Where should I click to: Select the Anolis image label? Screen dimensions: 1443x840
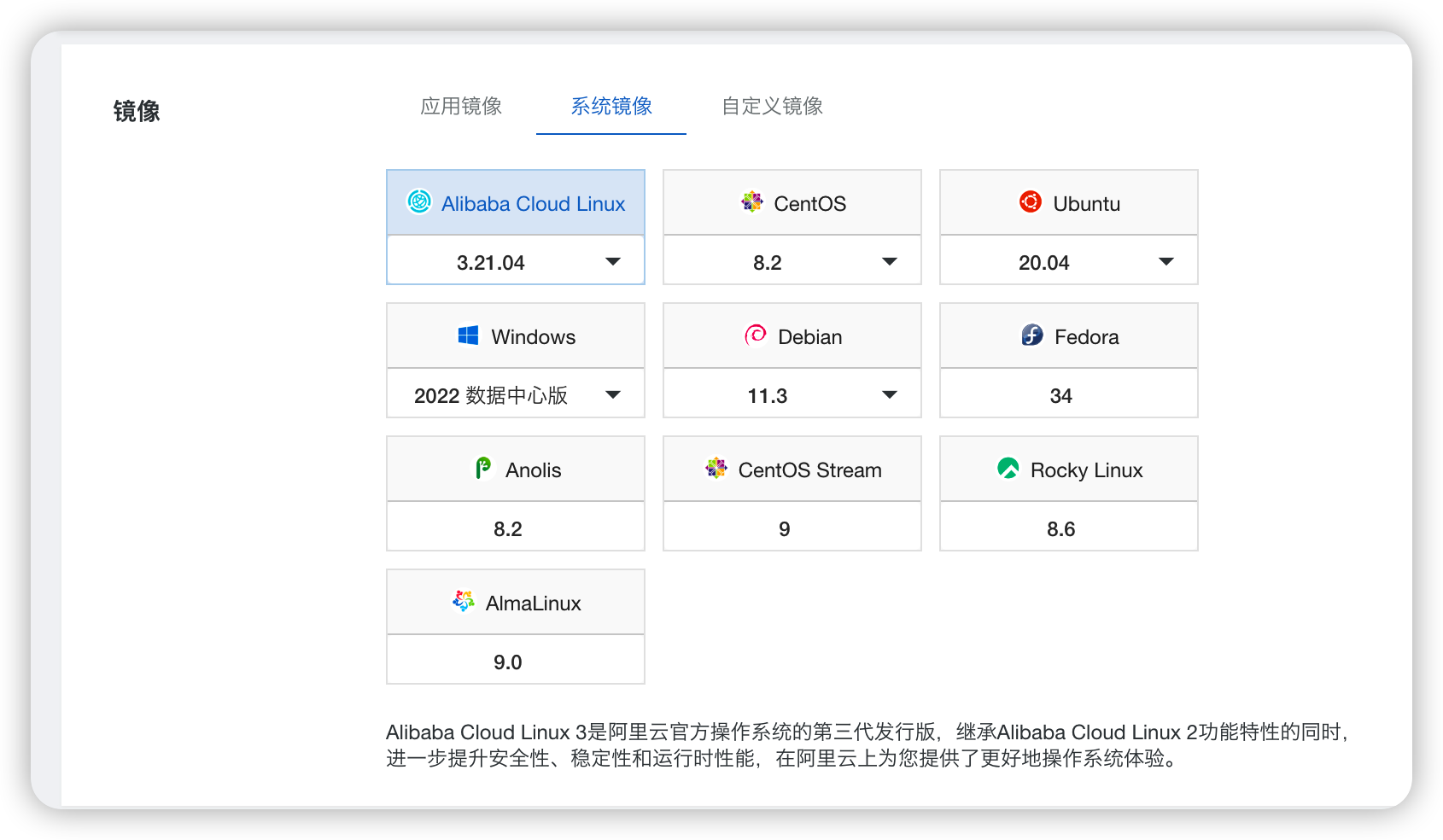(533, 470)
